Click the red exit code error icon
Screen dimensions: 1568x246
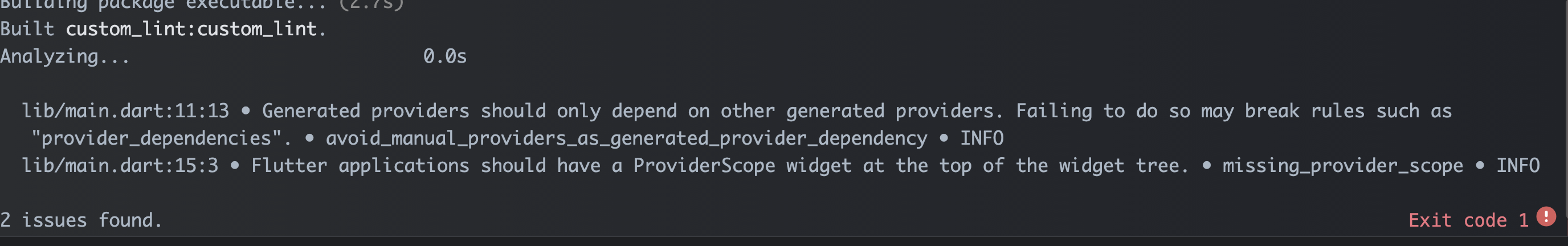coord(1546,216)
